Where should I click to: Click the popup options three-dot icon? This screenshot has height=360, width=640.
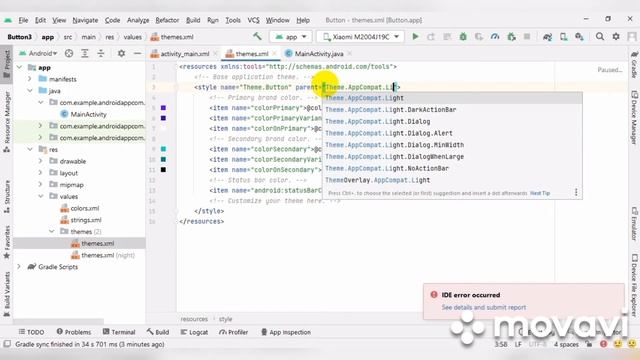point(576,192)
